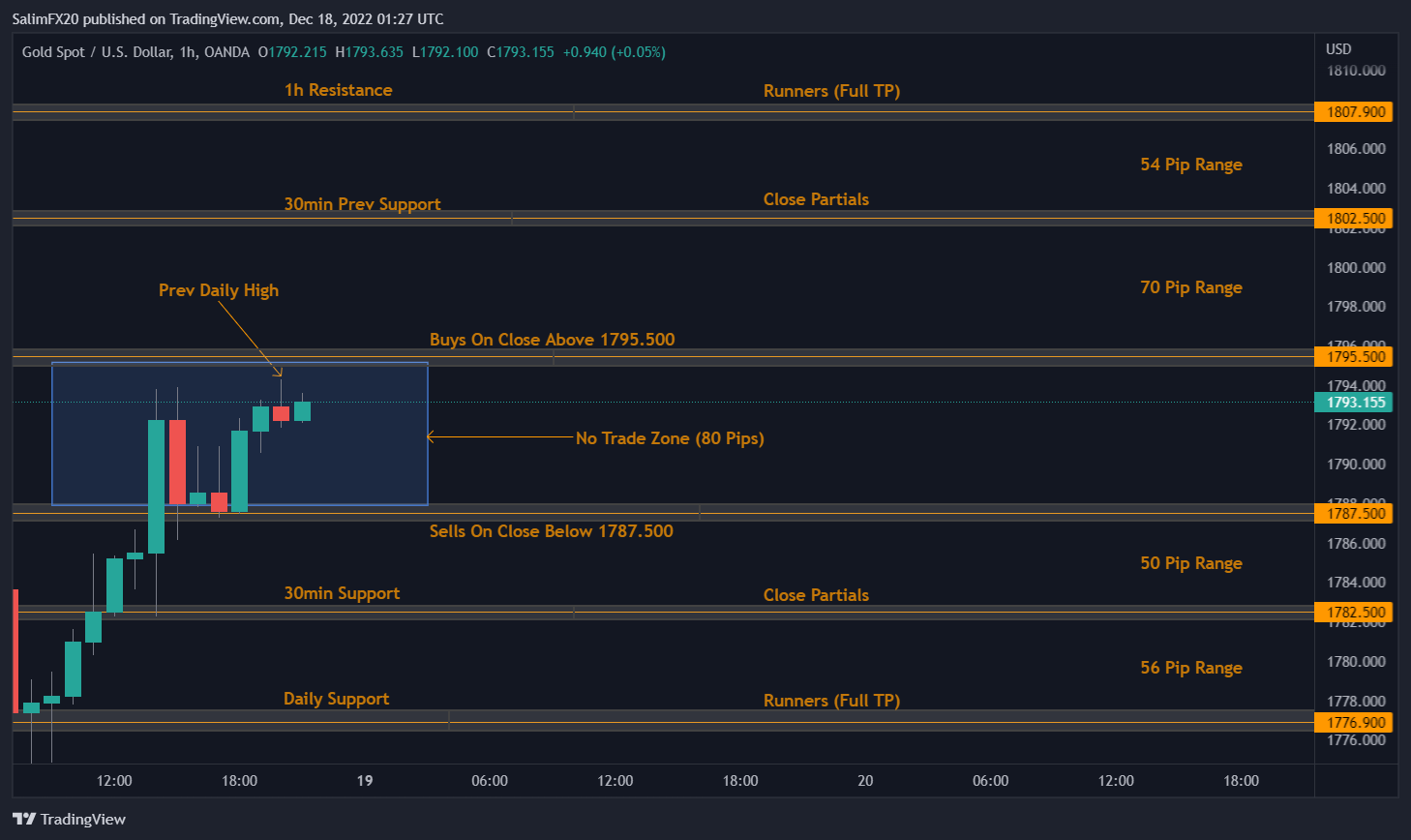Viewport: 1411px width, 840px height.
Task: Select 'Buys On Close Above 1795.500' label
Action: pyautogui.click(x=552, y=340)
